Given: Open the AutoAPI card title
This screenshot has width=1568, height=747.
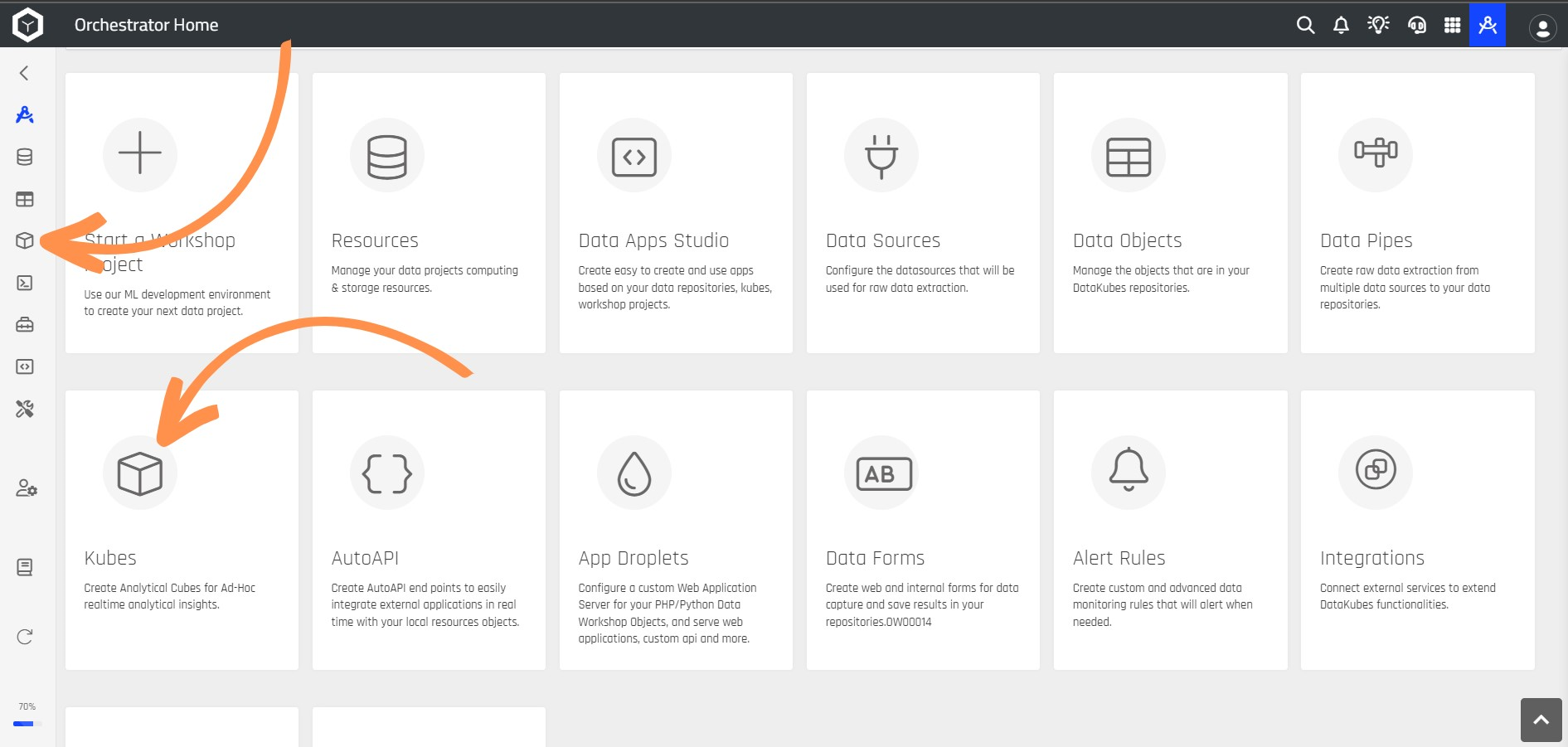Looking at the screenshot, I should (365, 558).
